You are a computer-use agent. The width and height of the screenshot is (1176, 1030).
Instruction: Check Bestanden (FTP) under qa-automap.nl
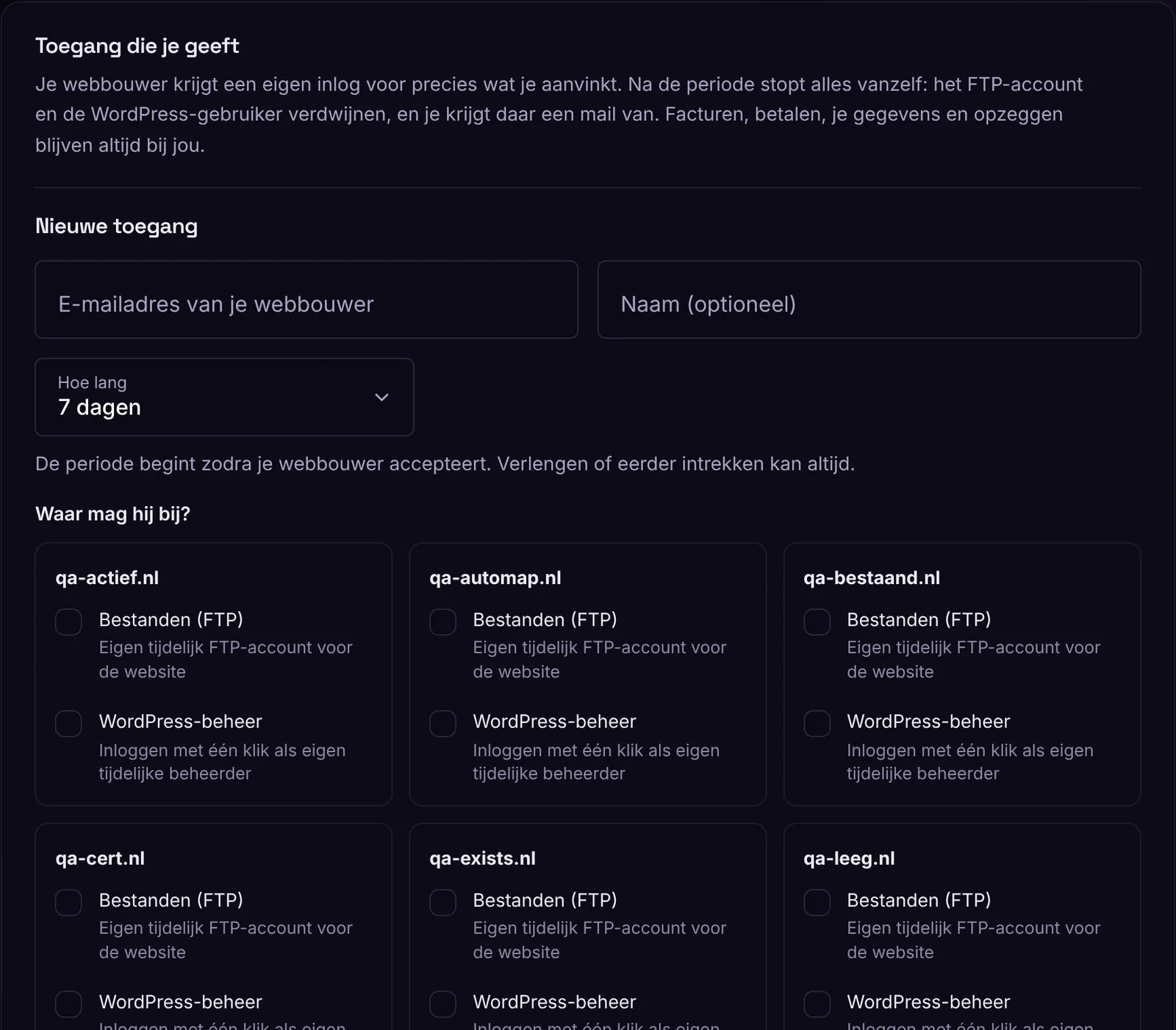pyautogui.click(x=442, y=622)
